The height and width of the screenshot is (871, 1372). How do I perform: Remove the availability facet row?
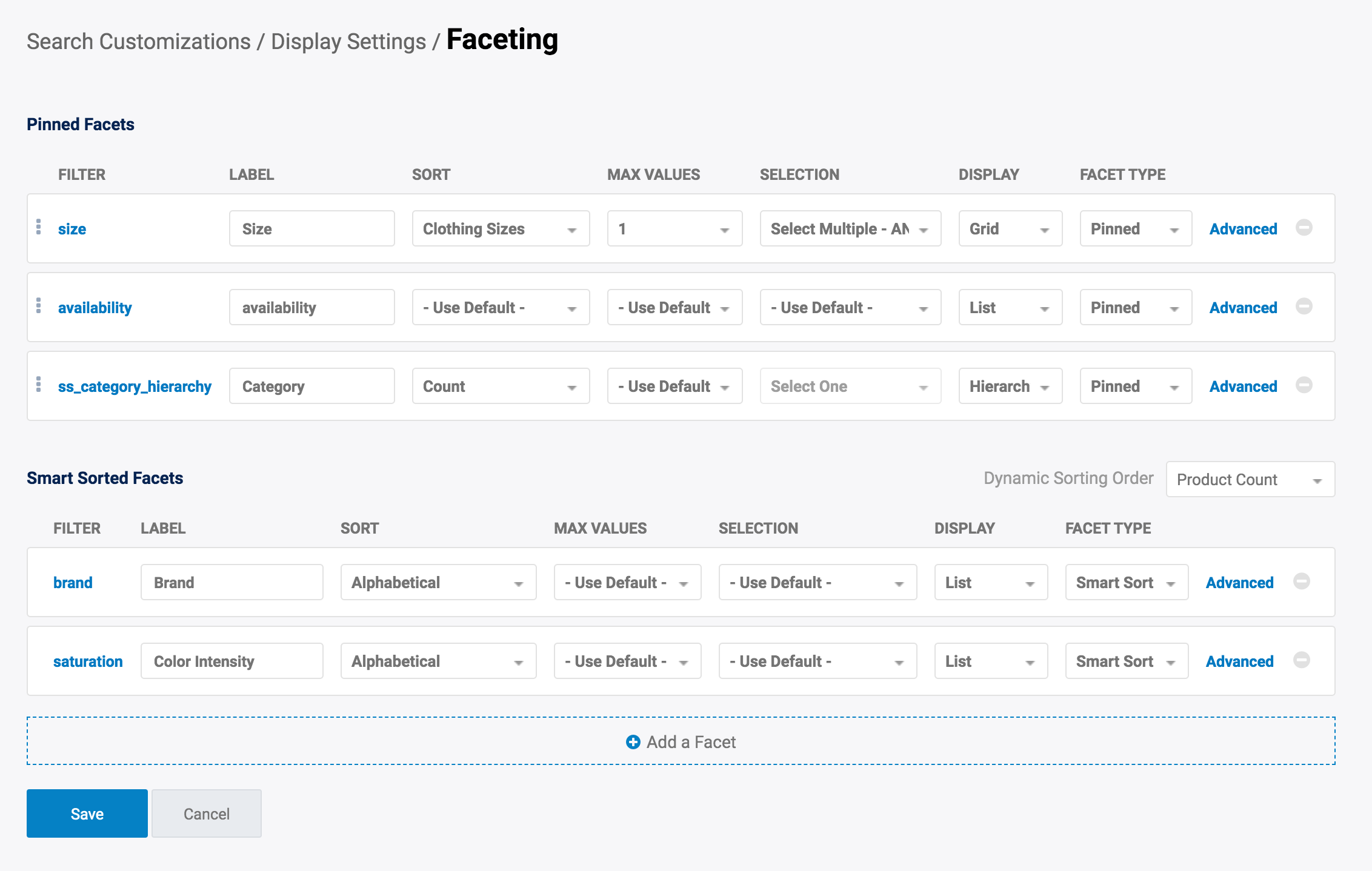pos(1304,306)
